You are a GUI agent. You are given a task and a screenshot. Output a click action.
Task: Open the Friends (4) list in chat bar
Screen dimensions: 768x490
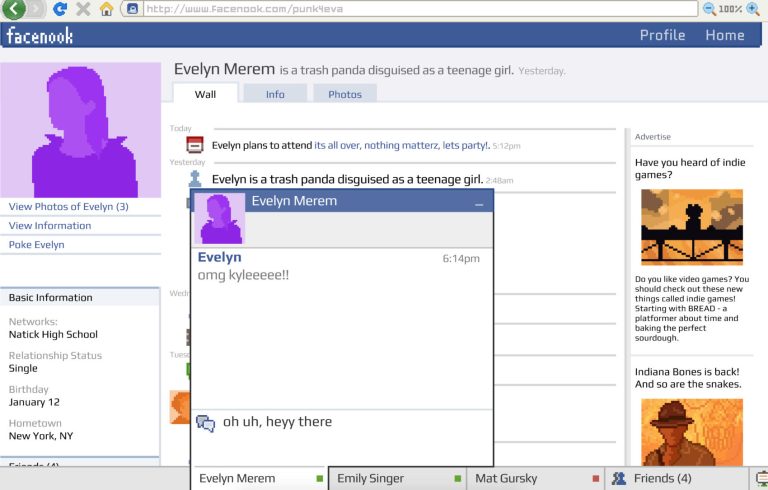(676, 478)
